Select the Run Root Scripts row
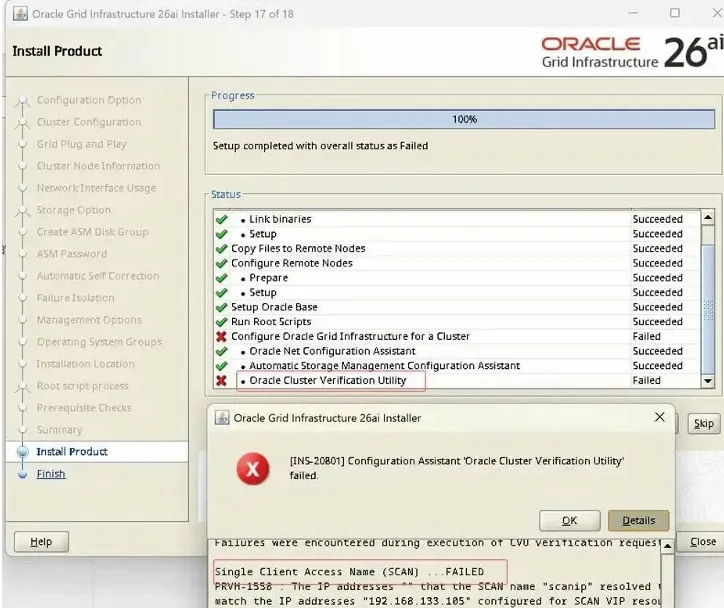Viewport: 724px width, 608px height. (x=457, y=322)
